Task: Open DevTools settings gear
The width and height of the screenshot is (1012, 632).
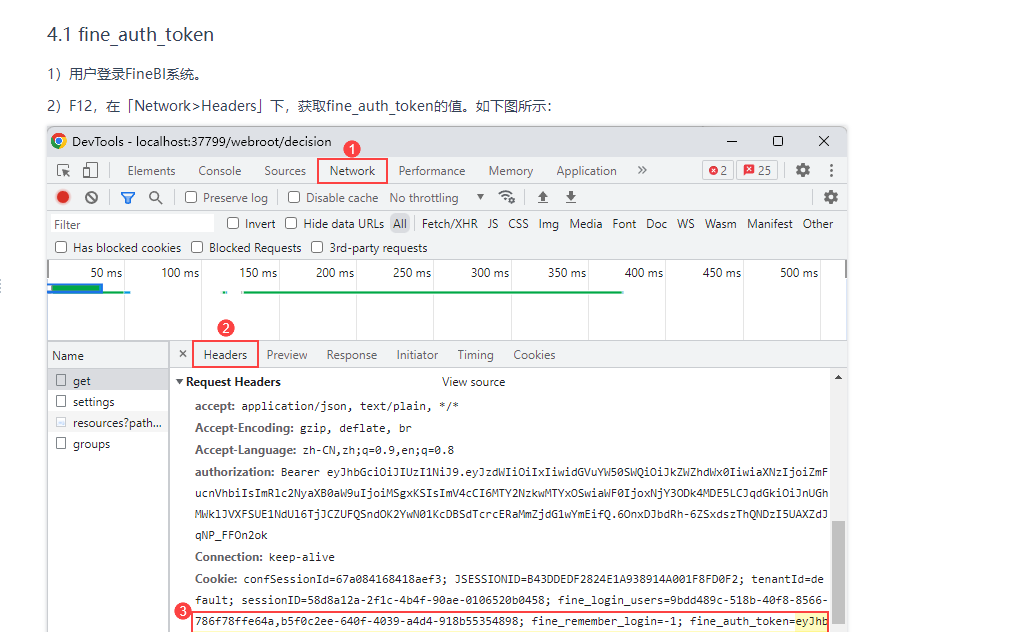Action: 803,170
